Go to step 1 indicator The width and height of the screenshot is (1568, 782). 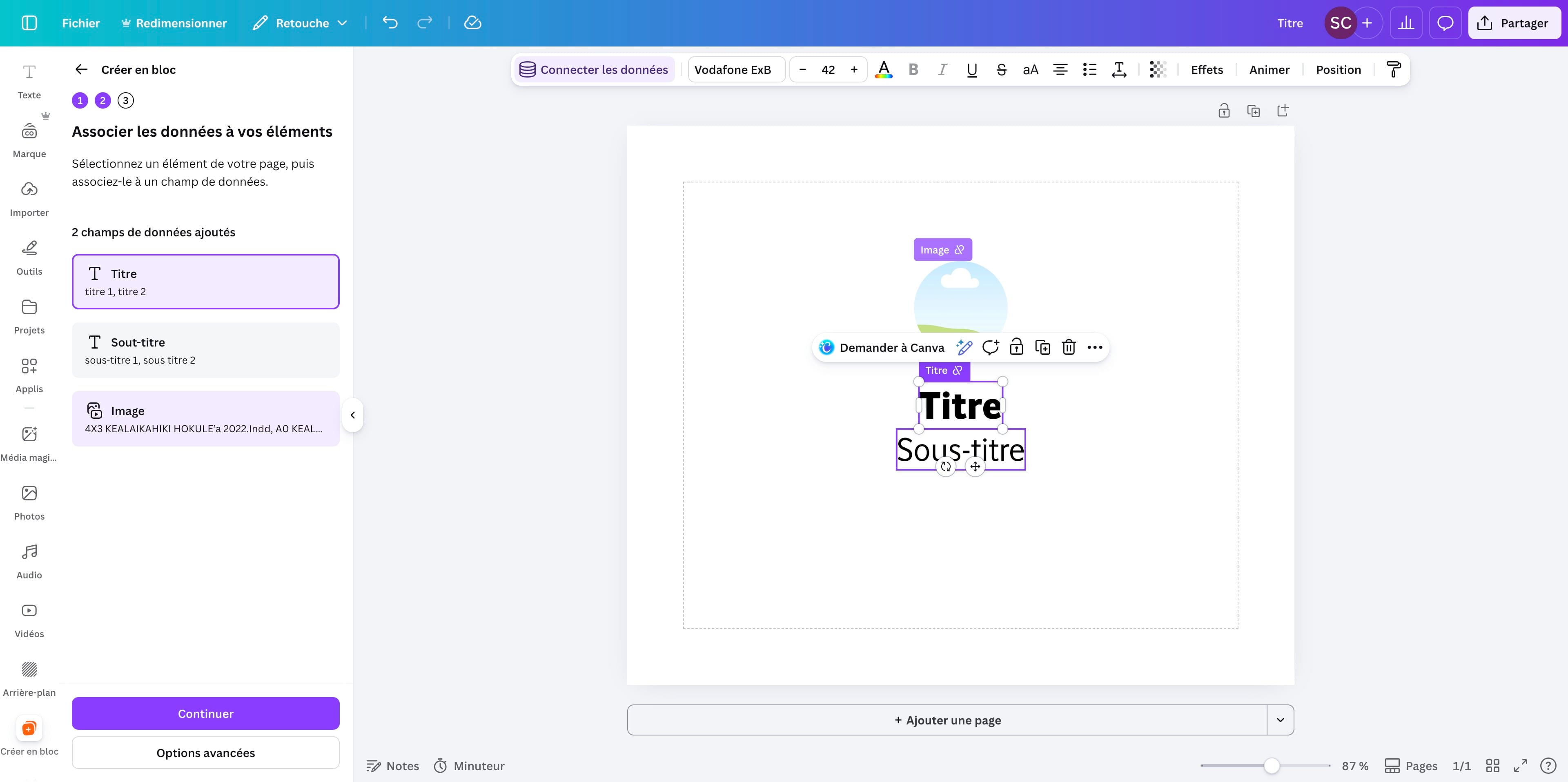coord(80,100)
